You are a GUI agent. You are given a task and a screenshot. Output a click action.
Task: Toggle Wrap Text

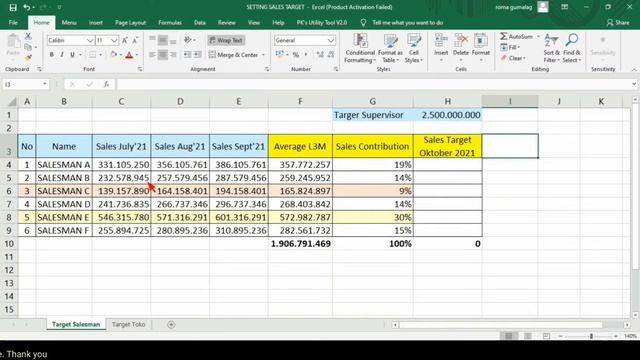[x=227, y=40]
